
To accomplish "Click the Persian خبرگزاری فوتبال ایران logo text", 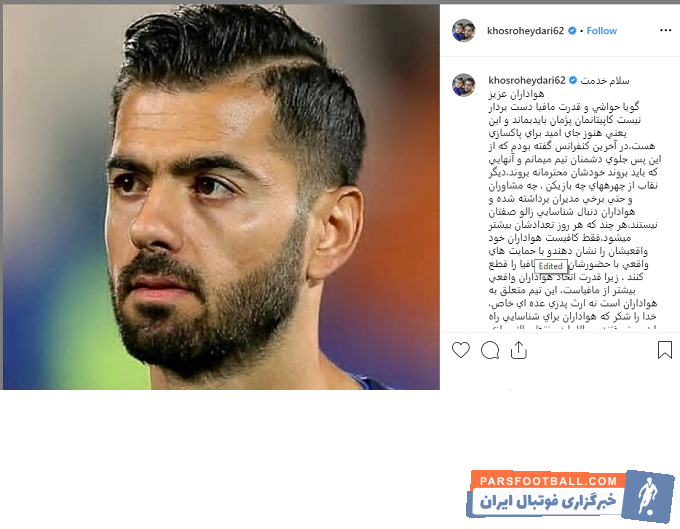I will click(x=548, y=502).
